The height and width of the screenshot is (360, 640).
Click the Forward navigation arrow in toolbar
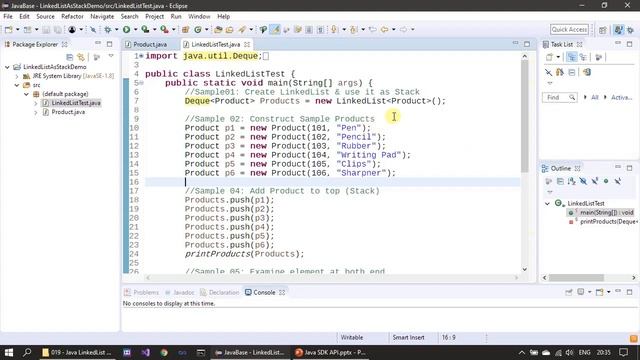click(x=404, y=29)
